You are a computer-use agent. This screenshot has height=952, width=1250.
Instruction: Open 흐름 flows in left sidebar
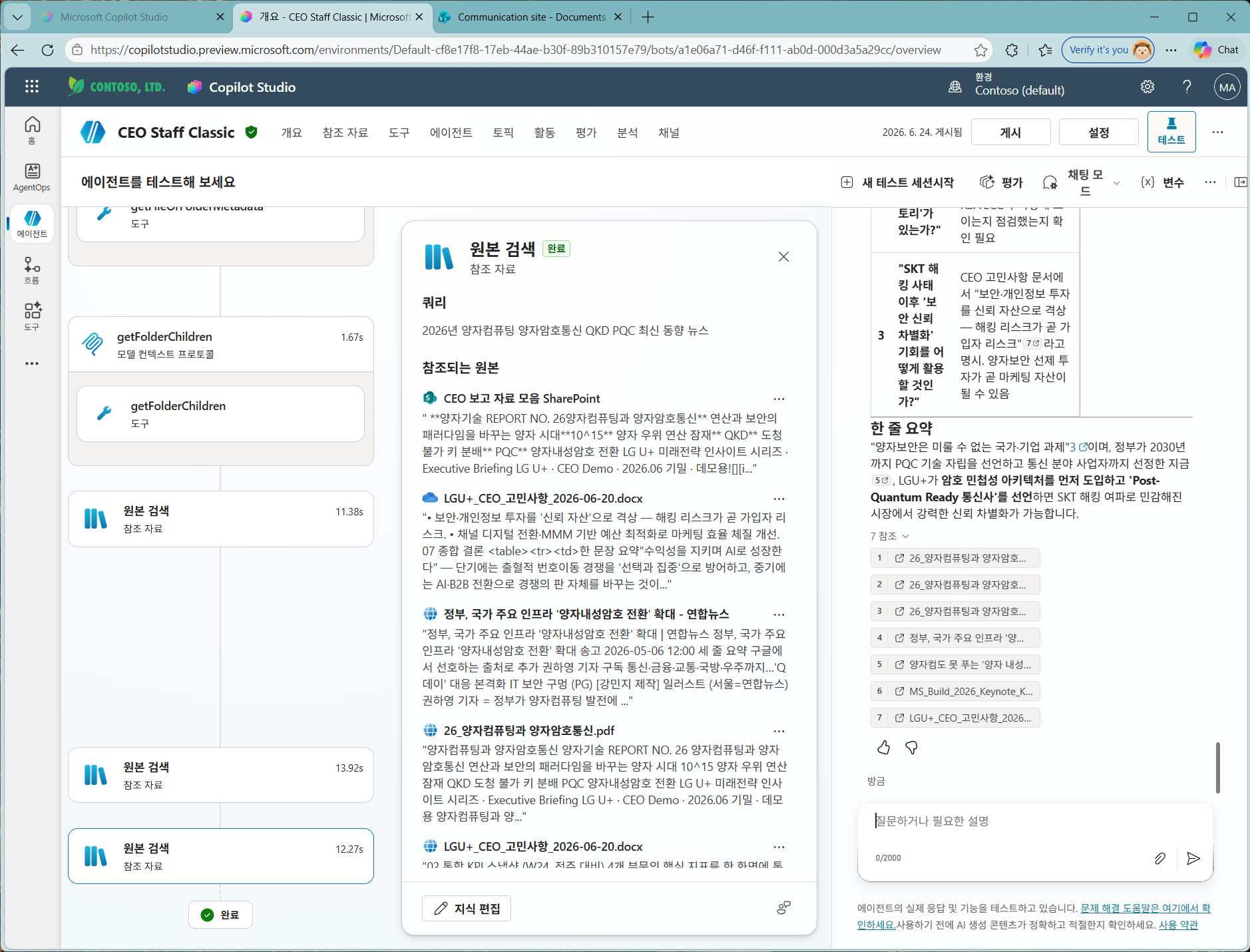pyautogui.click(x=32, y=270)
